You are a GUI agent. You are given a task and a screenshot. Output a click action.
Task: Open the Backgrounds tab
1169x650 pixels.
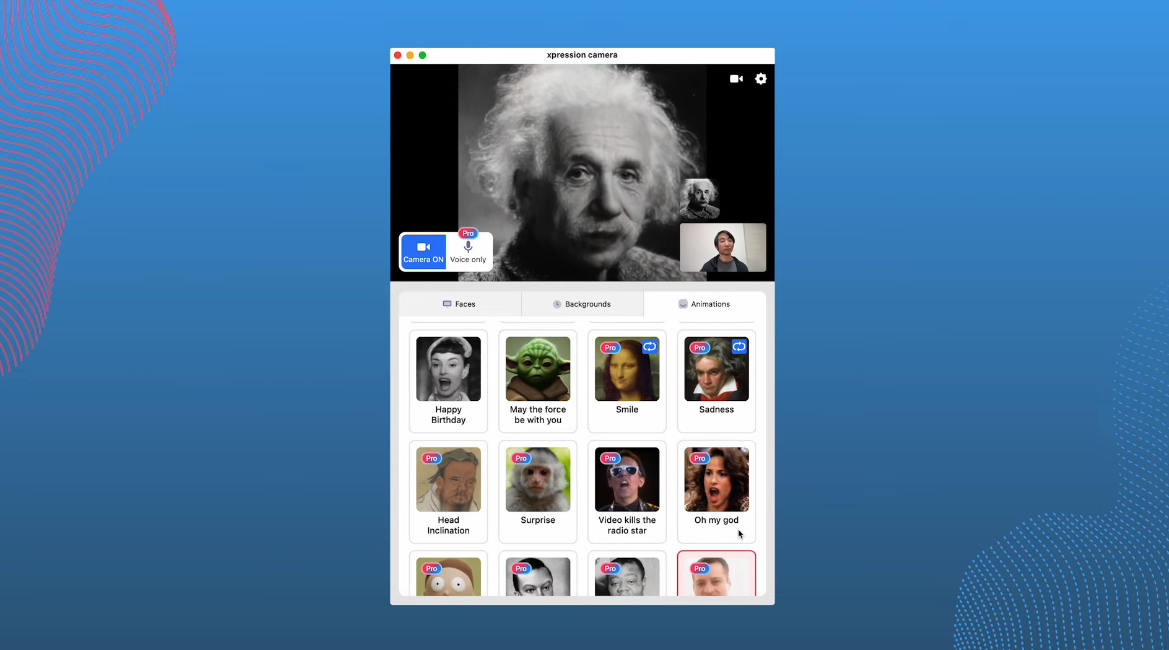(x=582, y=303)
